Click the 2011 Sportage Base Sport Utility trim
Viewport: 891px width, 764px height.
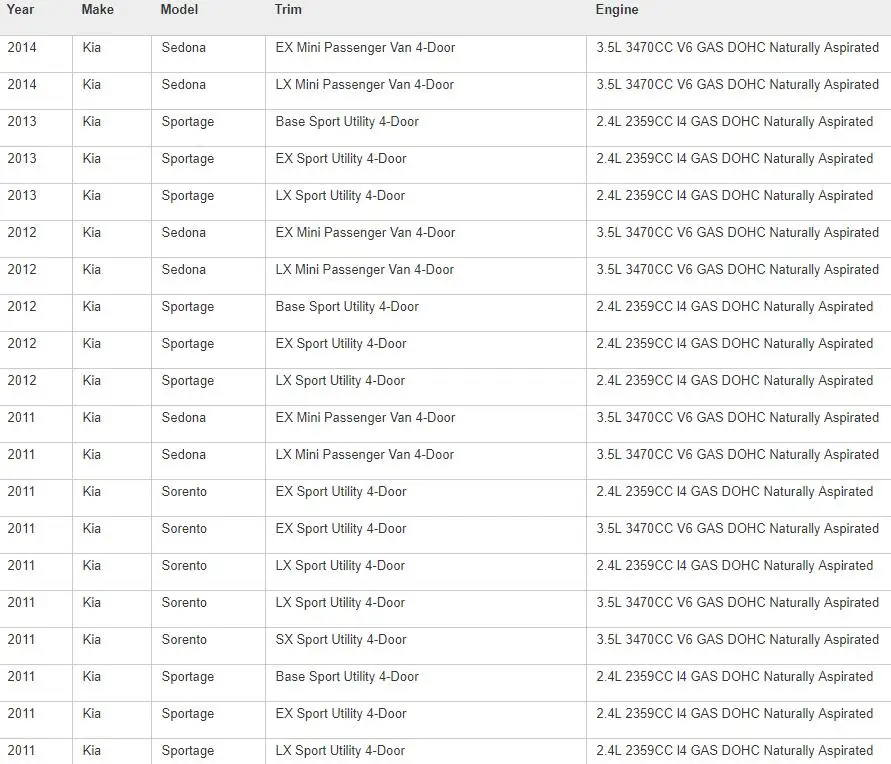tap(347, 677)
